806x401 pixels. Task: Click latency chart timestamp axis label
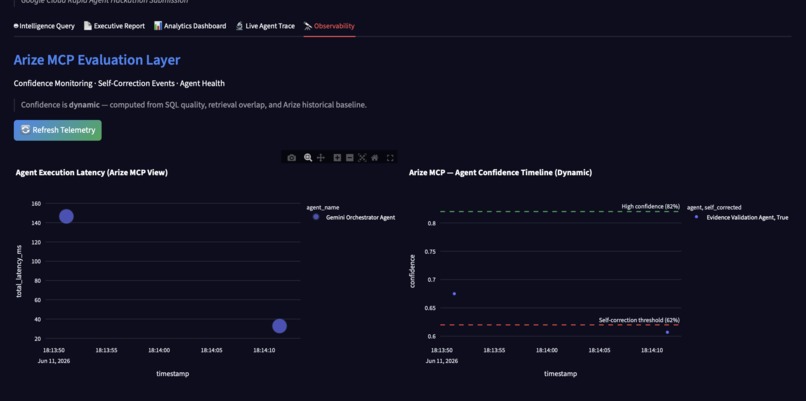[x=173, y=374]
